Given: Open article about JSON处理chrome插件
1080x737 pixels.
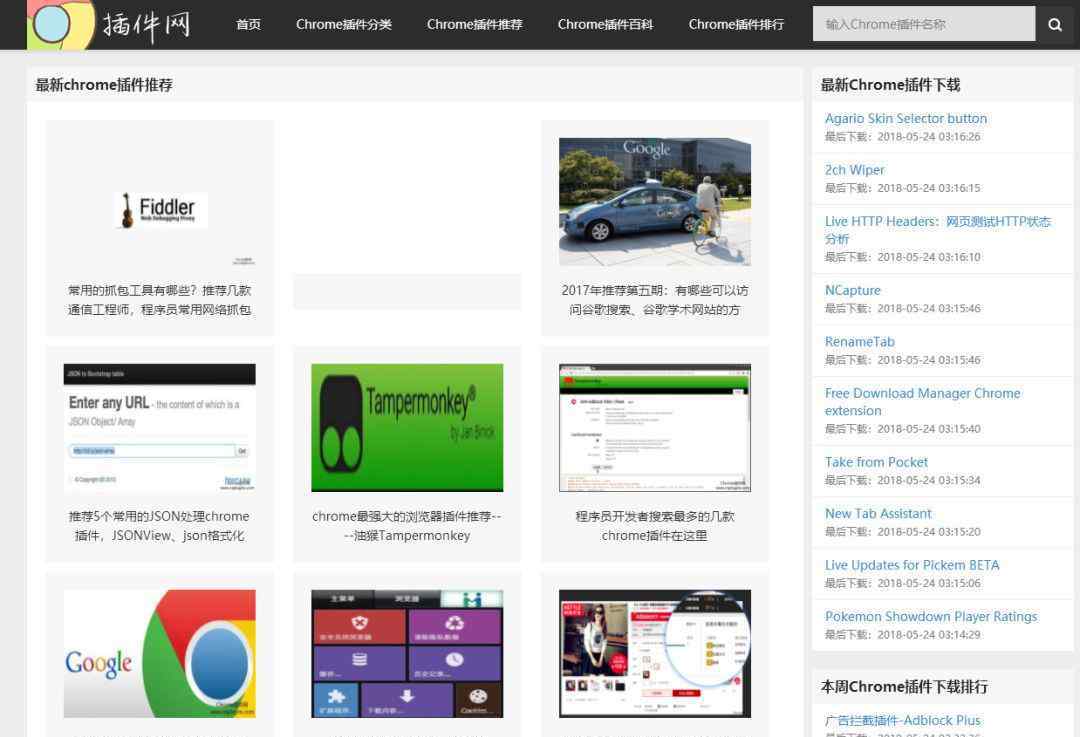Looking at the screenshot, I should 160,526.
